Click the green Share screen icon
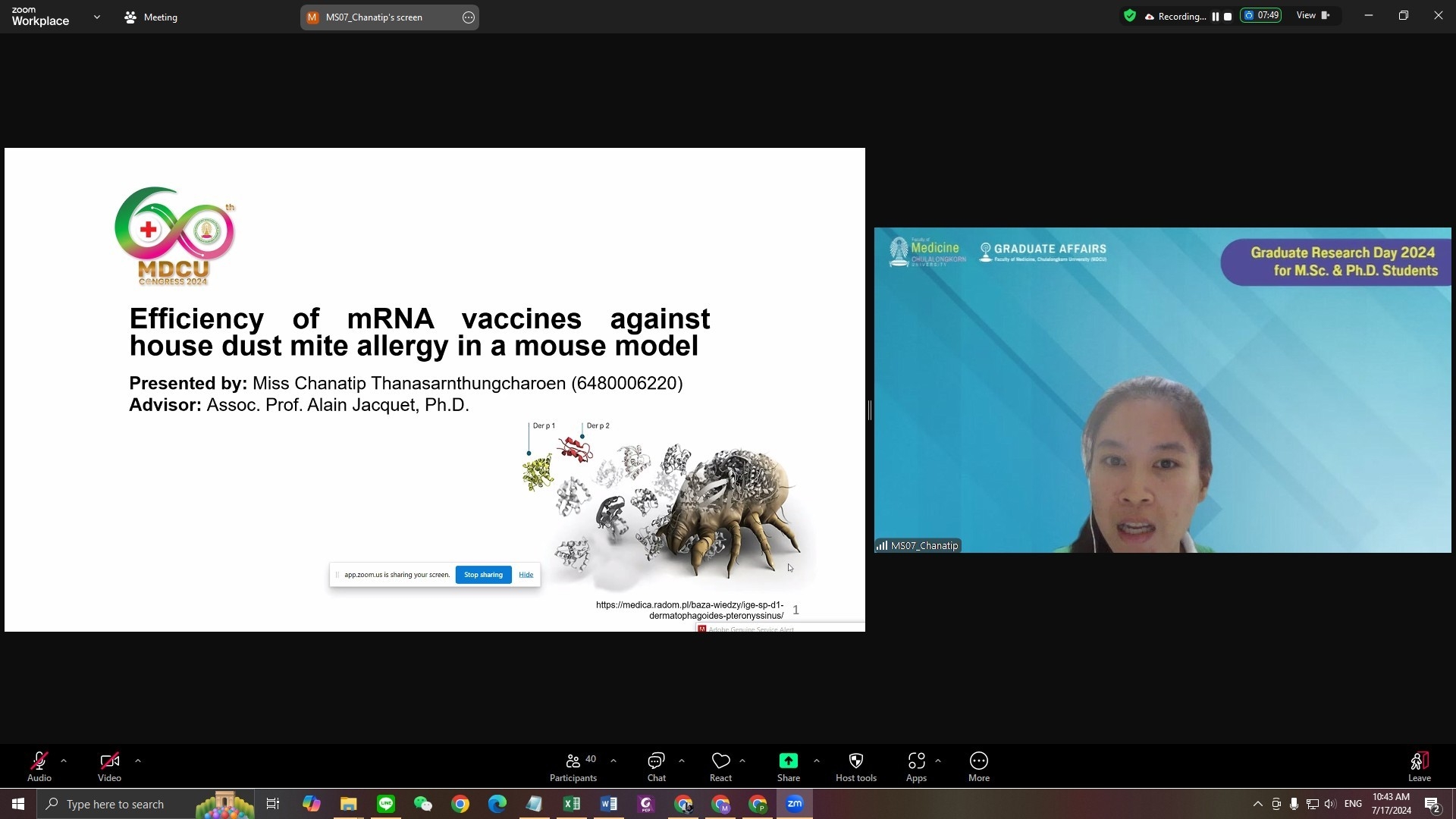 pyautogui.click(x=788, y=761)
